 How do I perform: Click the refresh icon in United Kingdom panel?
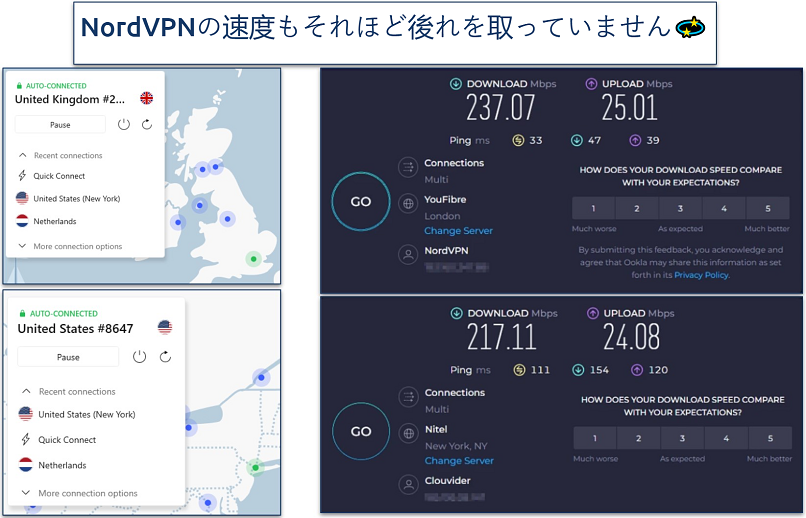(147, 124)
